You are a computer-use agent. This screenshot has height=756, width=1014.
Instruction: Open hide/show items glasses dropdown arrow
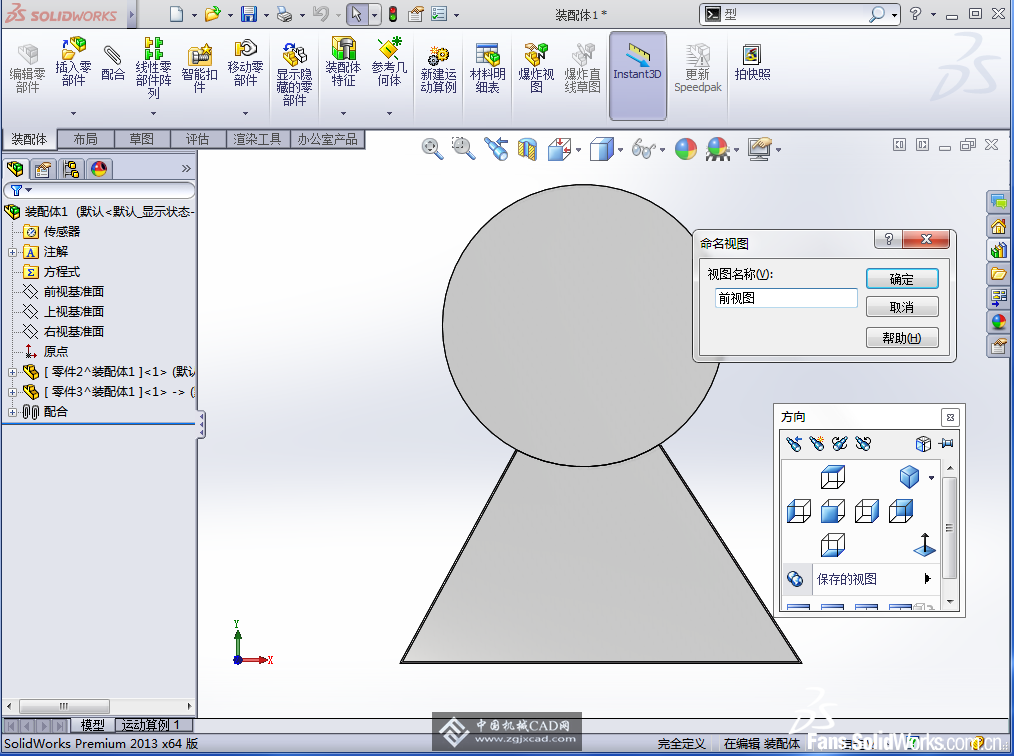[x=663, y=150]
